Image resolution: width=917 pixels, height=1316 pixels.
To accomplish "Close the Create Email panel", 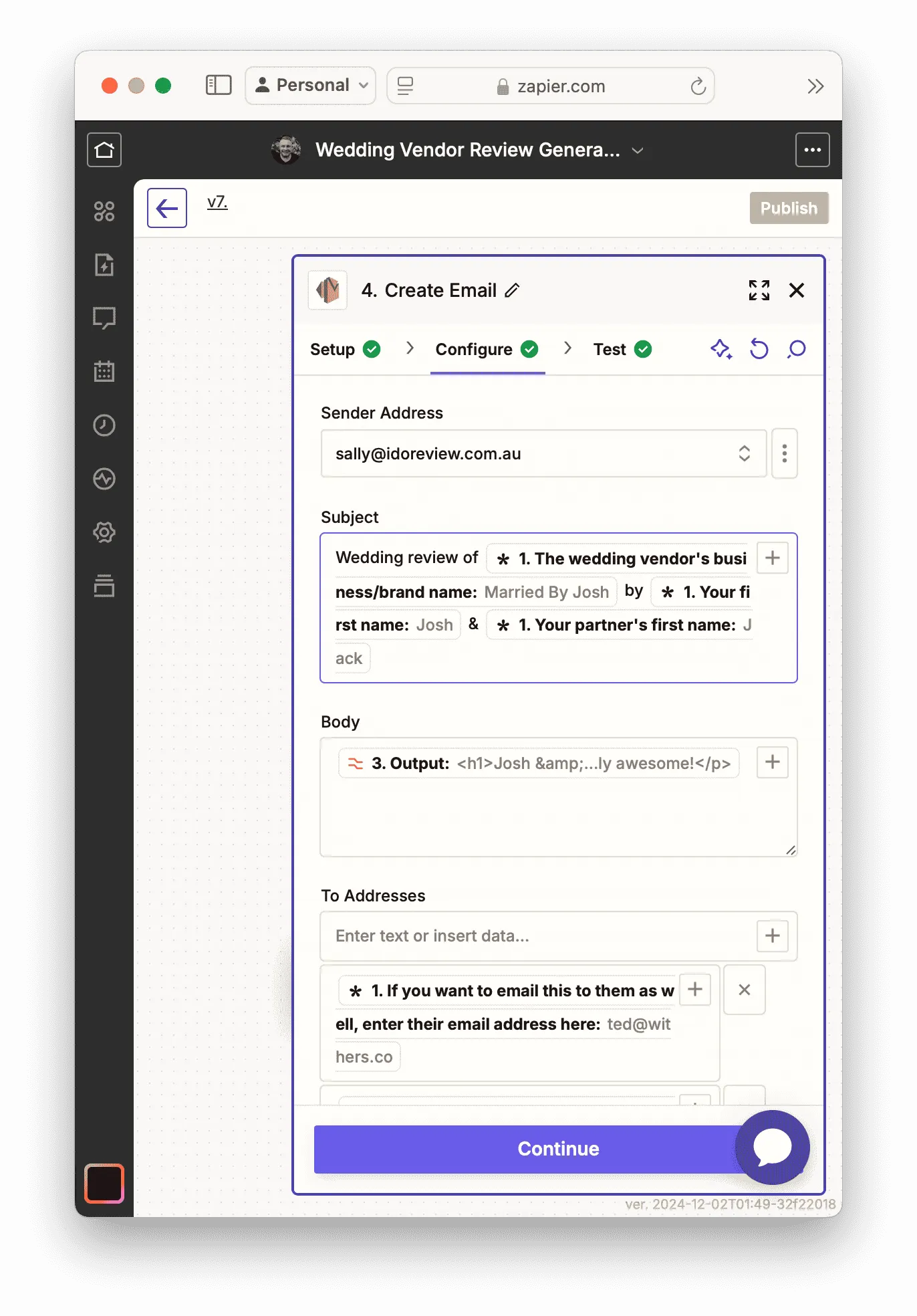I will pyautogui.click(x=797, y=290).
